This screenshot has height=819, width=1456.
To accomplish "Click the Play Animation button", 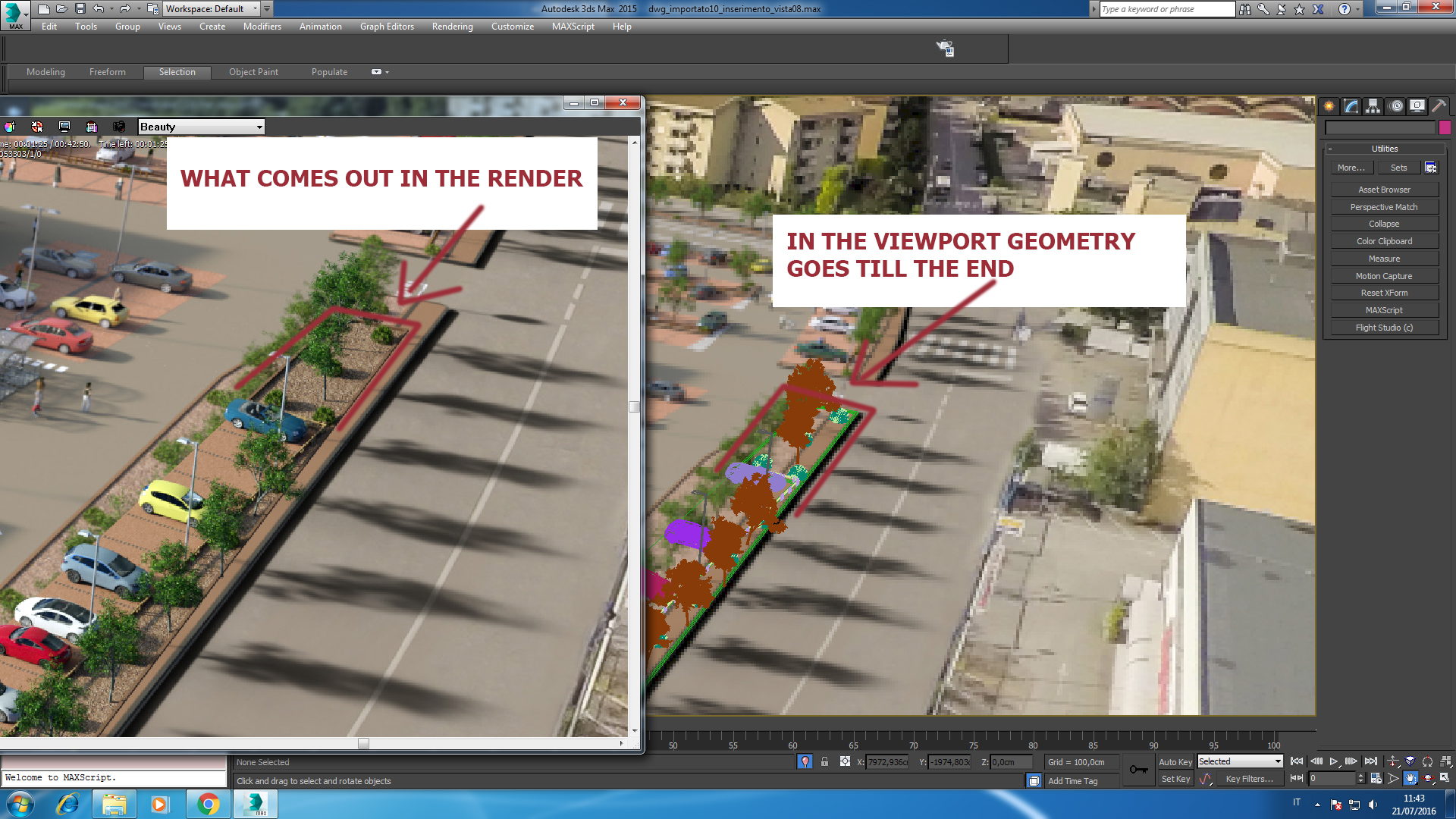I will point(1334,761).
